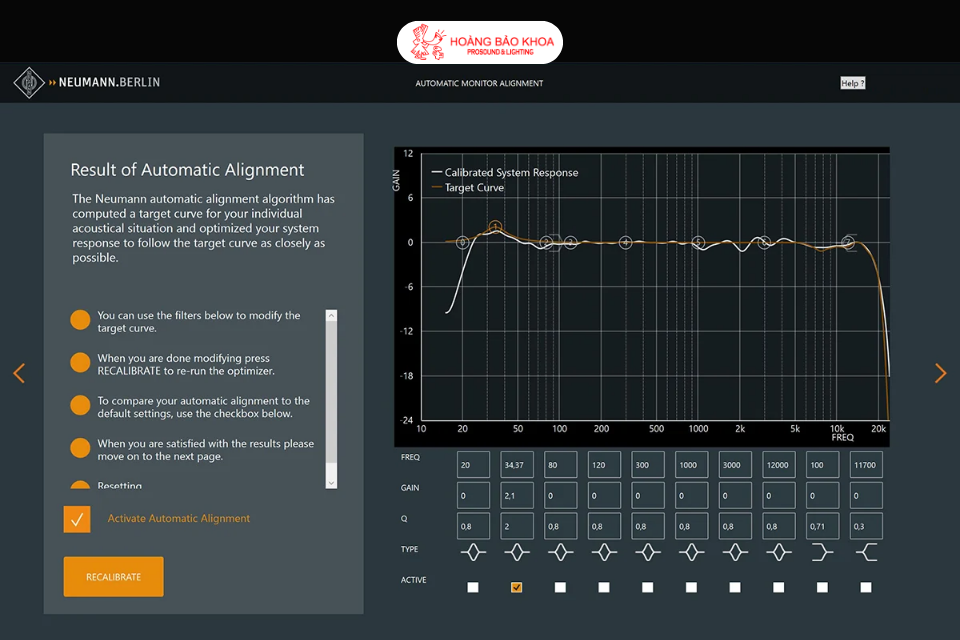Select filter node 0 on the response graph
The width and height of the screenshot is (960, 640).
click(x=462, y=243)
